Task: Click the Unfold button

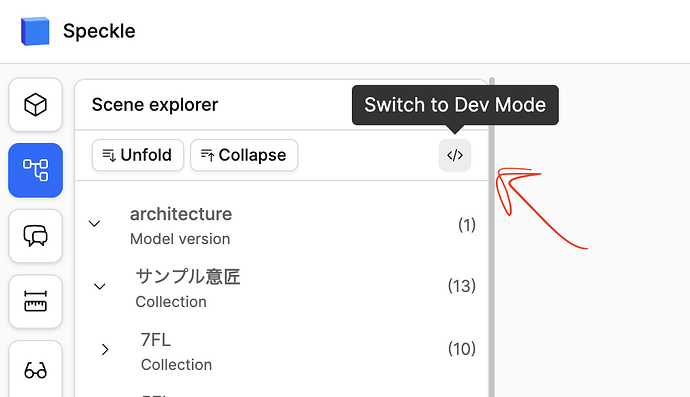Action: tap(138, 155)
